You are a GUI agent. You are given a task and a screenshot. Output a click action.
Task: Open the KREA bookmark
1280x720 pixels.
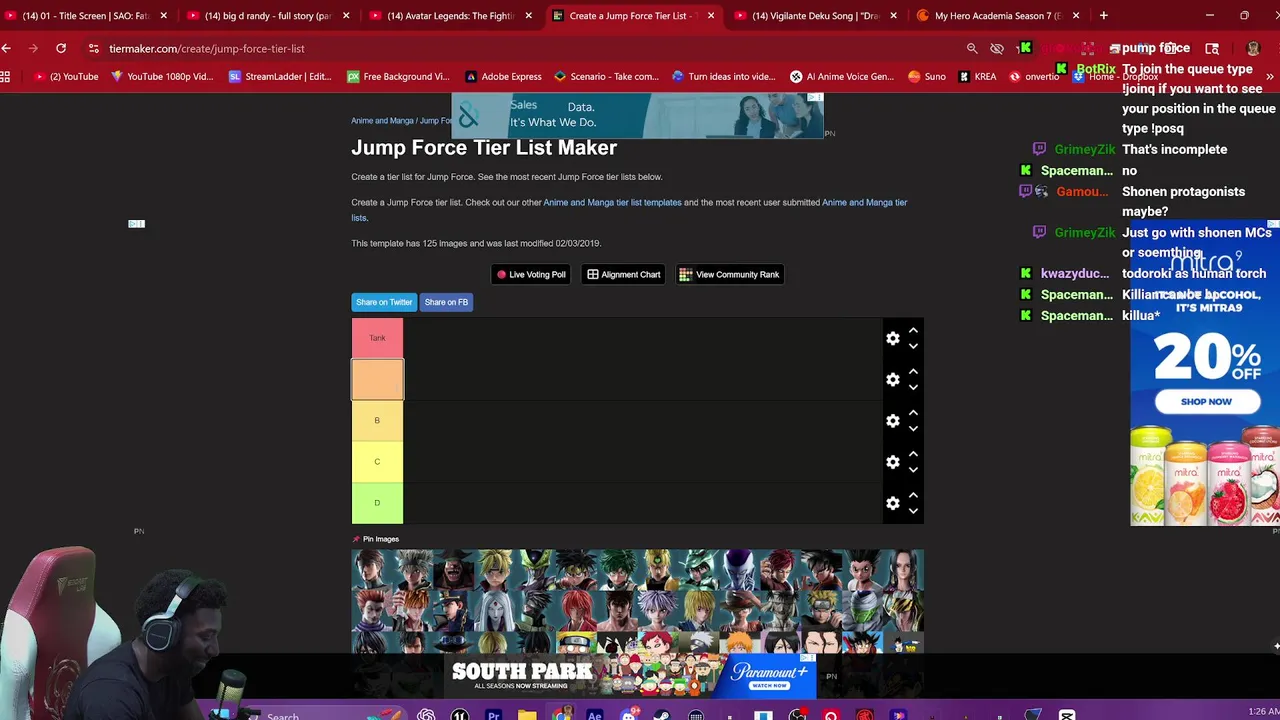pyautogui.click(x=978, y=76)
